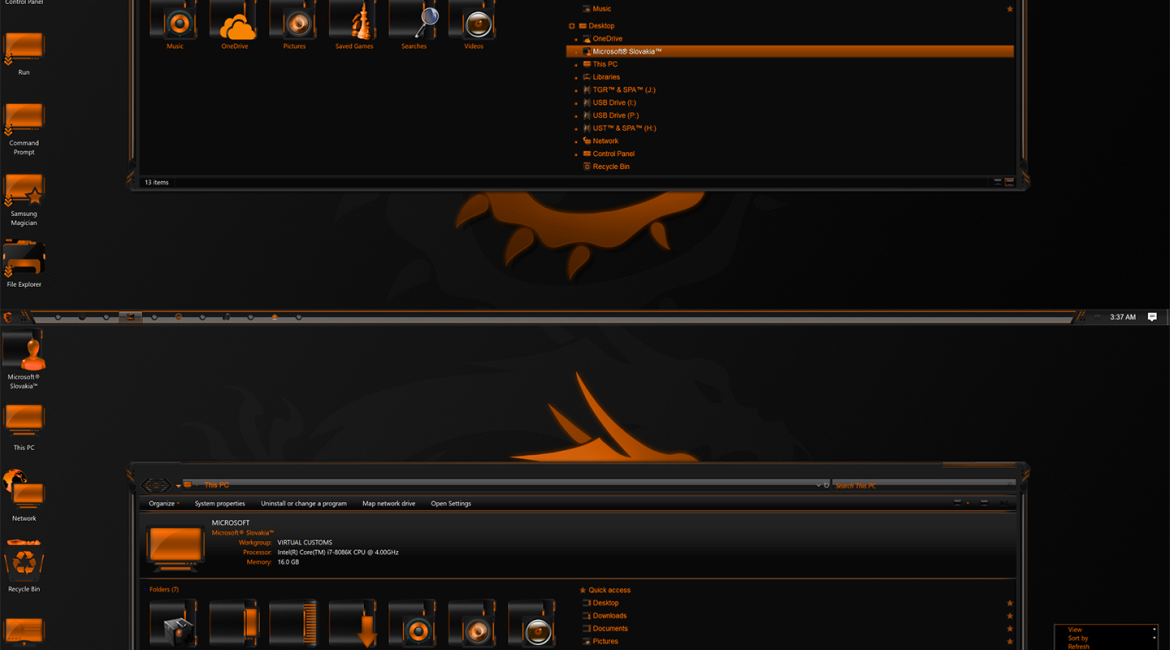
Task: Collapse the Desktop tree node
Action: pyautogui.click(x=572, y=26)
